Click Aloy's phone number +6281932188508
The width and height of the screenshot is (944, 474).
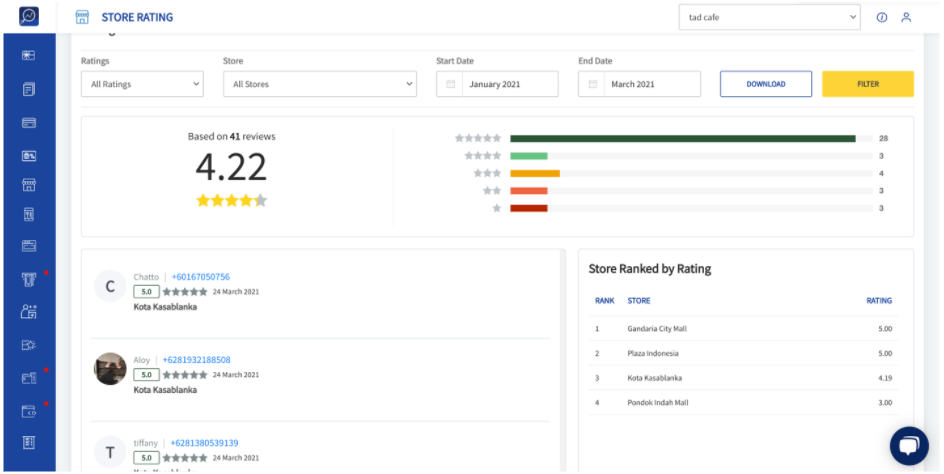coord(196,360)
